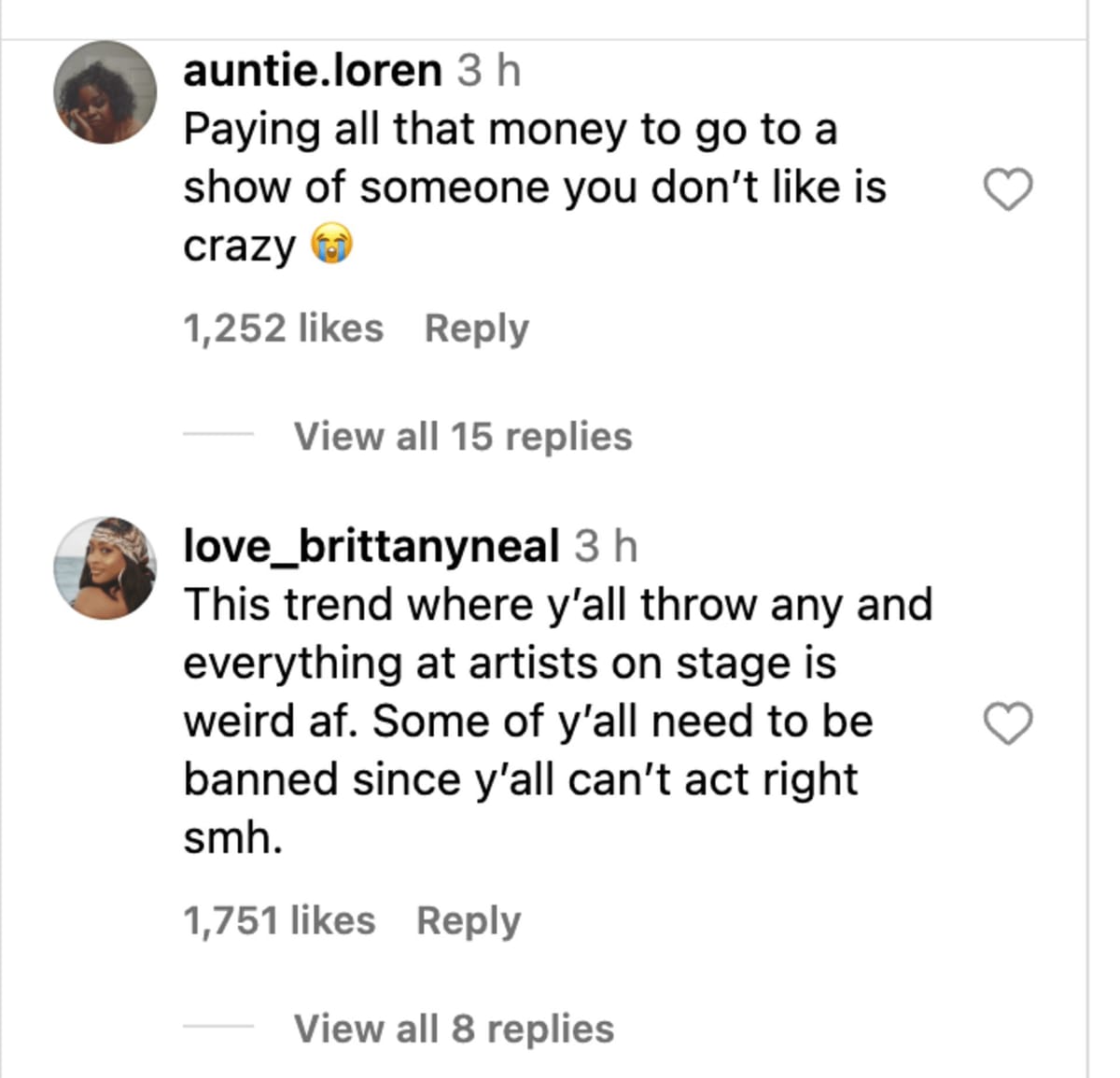Reply to love_brittanyneal's comment
Viewport: 1120px width, 1078px height.
point(468,919)
